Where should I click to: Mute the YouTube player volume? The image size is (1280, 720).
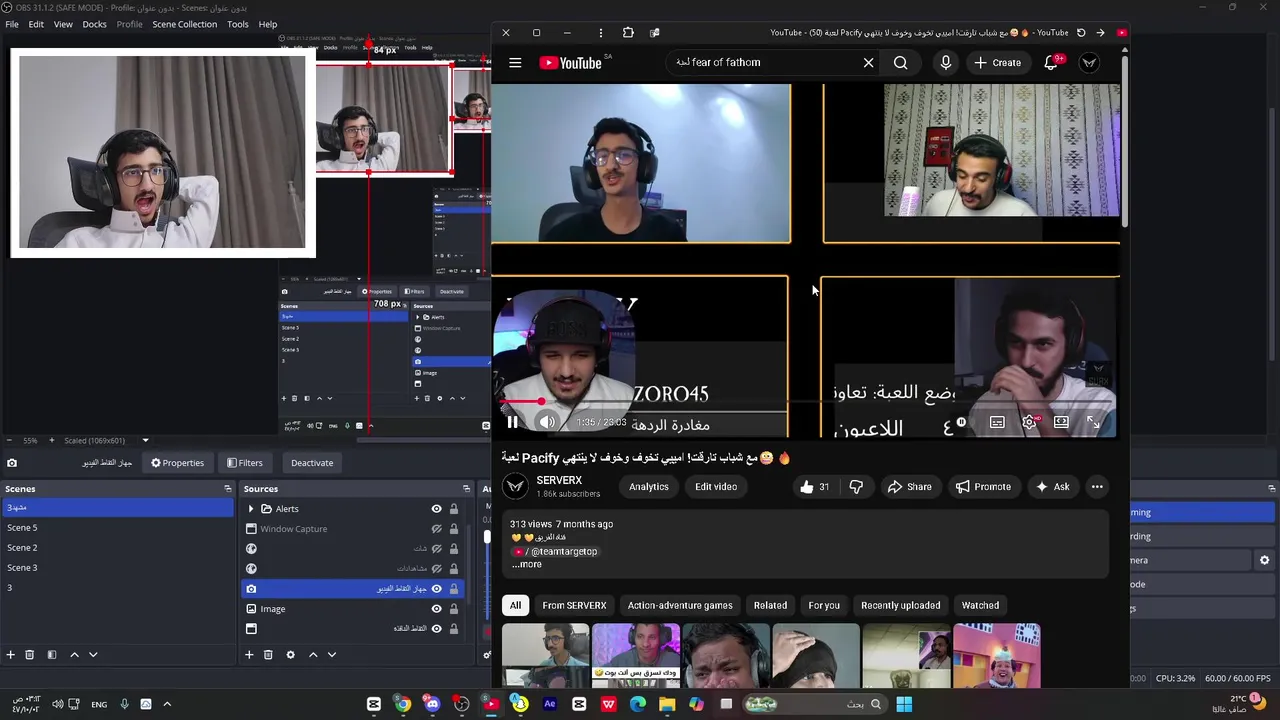[x=547, y=422]
